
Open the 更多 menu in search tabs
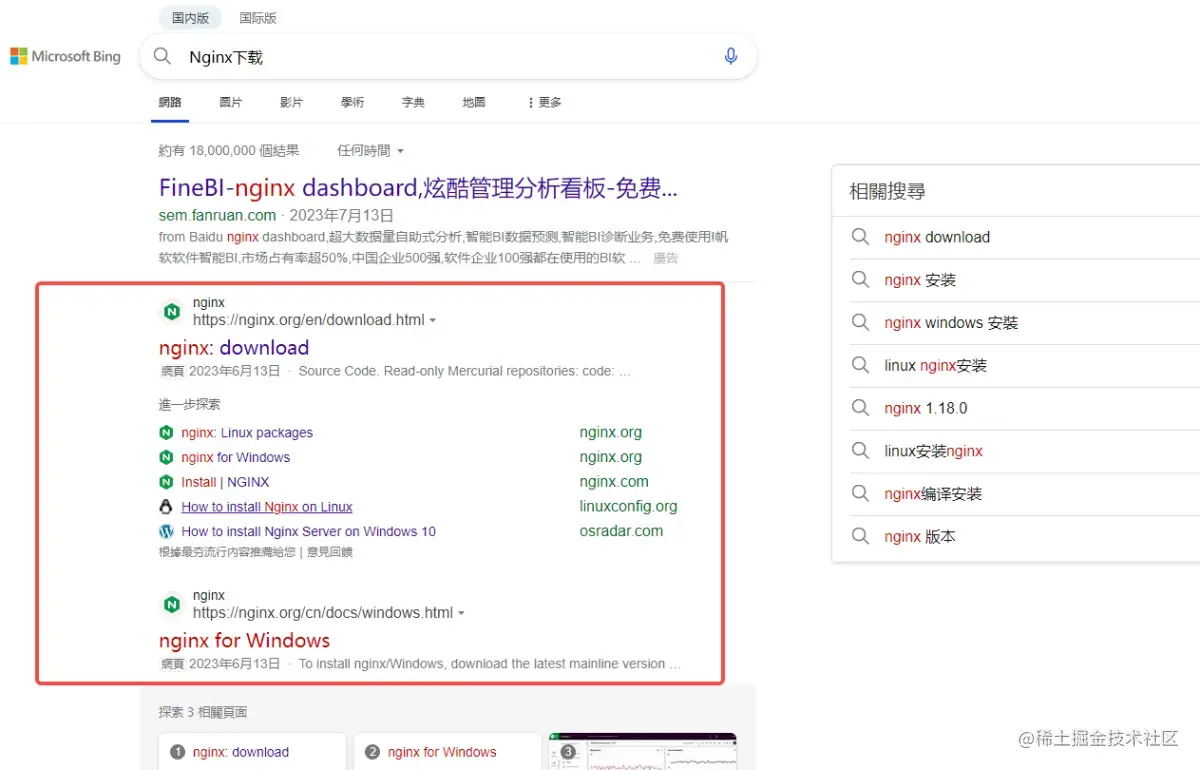click(545, 103)
